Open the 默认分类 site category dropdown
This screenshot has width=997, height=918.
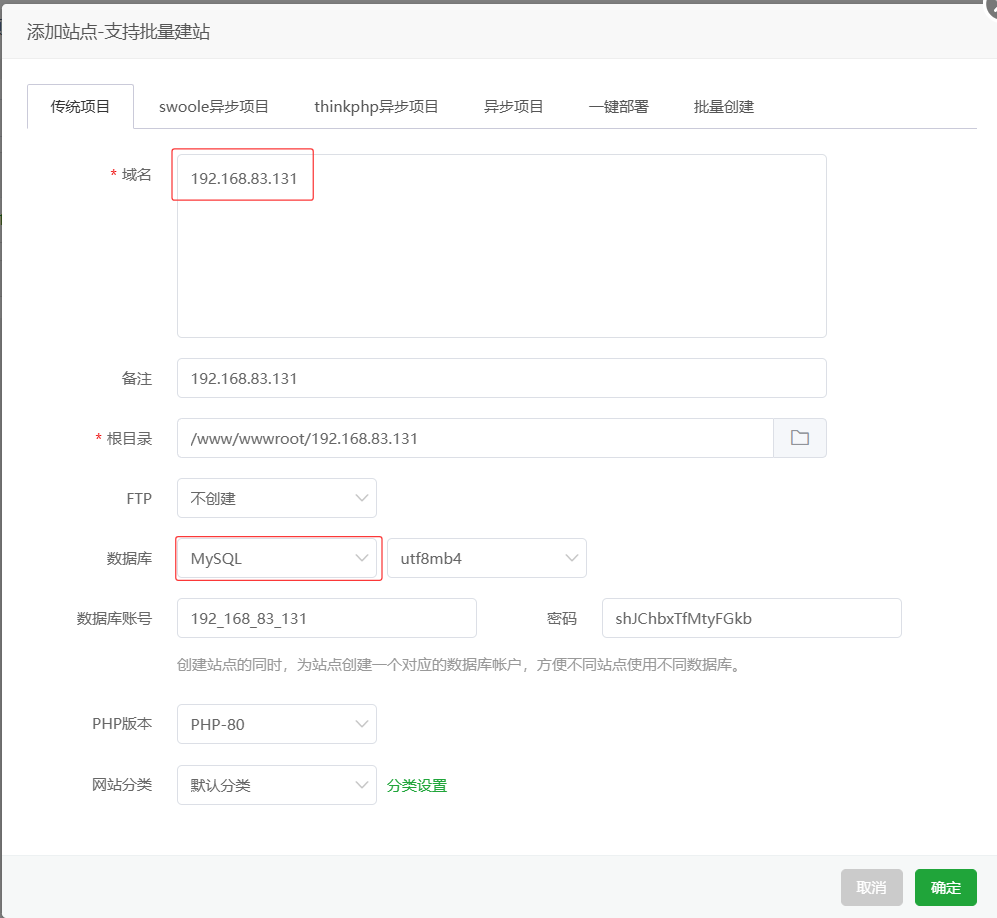[277, 785]
